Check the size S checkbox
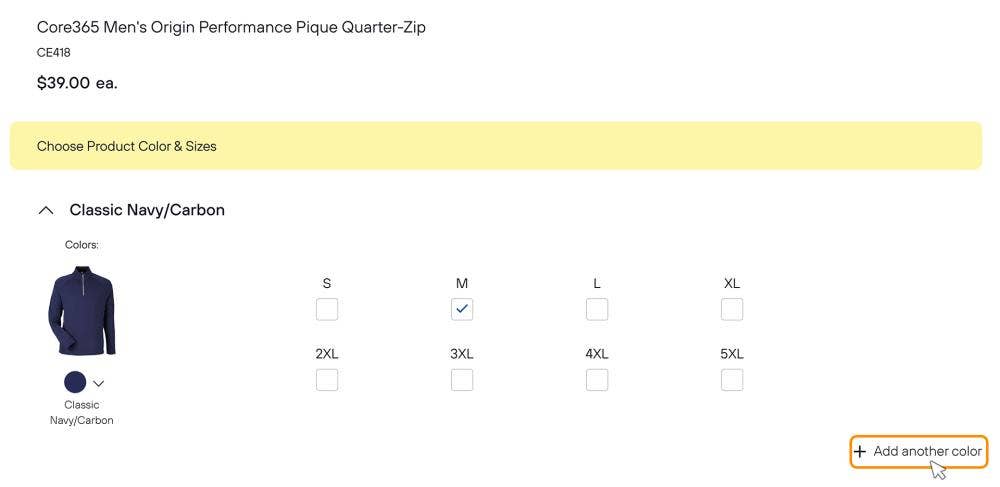The height and width of the screenshot is (487, 1000). tap(327, 310)
